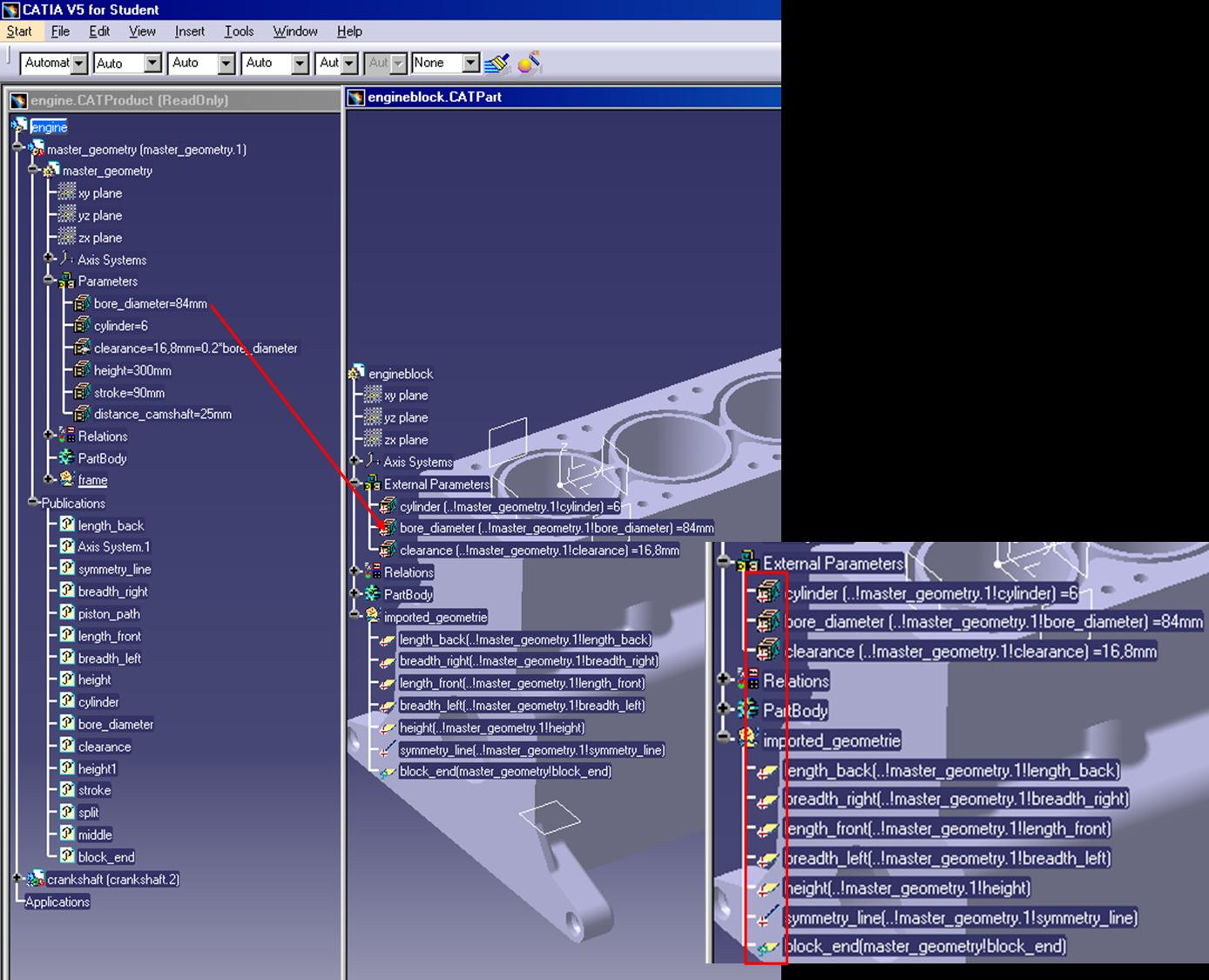Viewport: 1209px width, 980px height.
Task: Click the cylinder=6 parameter icon
Action: point(82,325)
